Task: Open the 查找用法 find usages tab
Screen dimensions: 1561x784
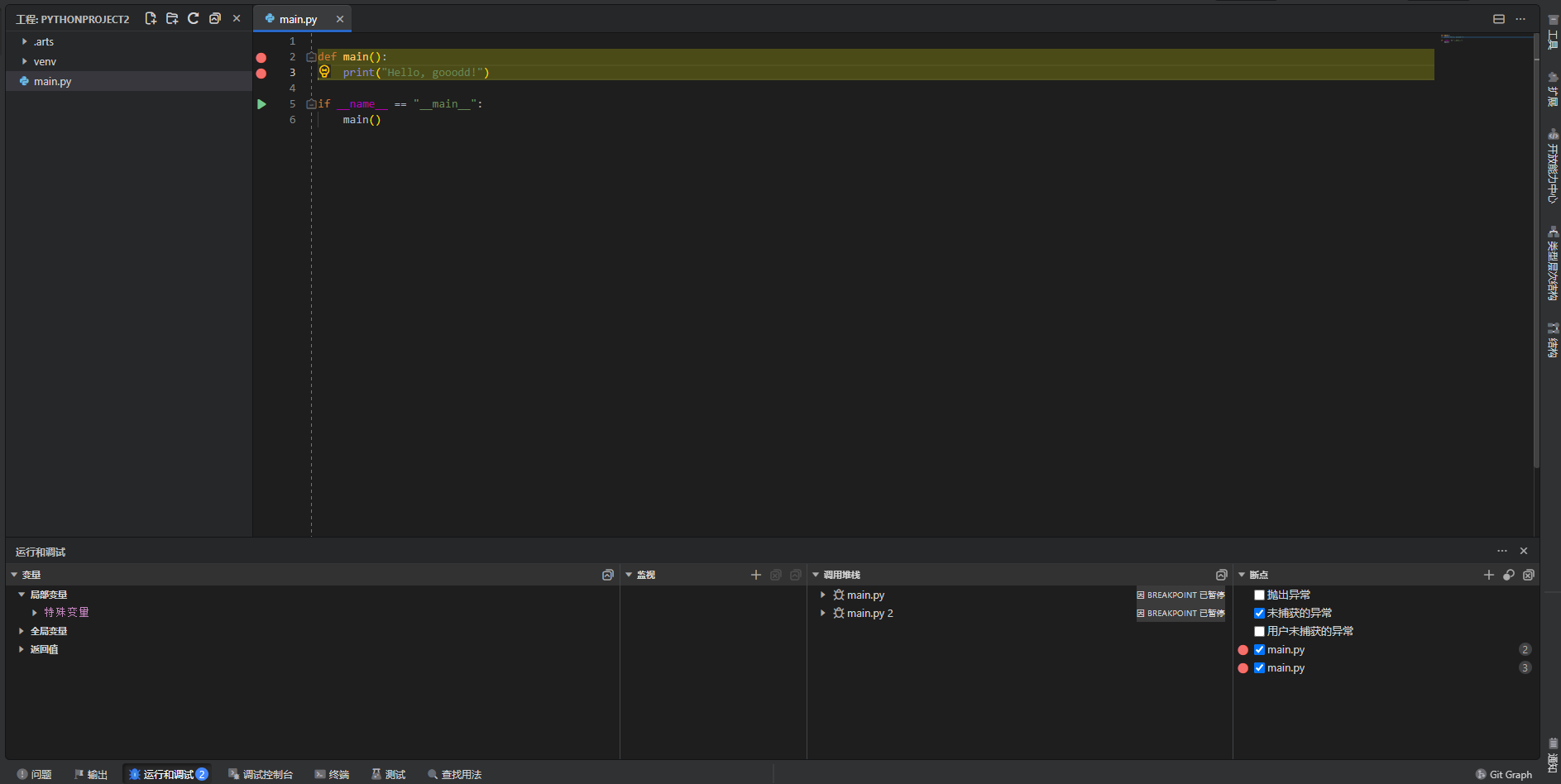Action: pyautogui.click(x=455, y=774)
